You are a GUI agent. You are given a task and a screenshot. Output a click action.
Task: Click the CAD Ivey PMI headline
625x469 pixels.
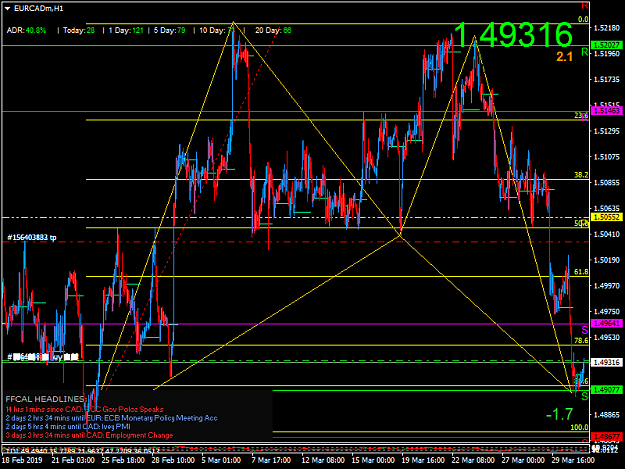pyautogui.click(x=68, y=427)
